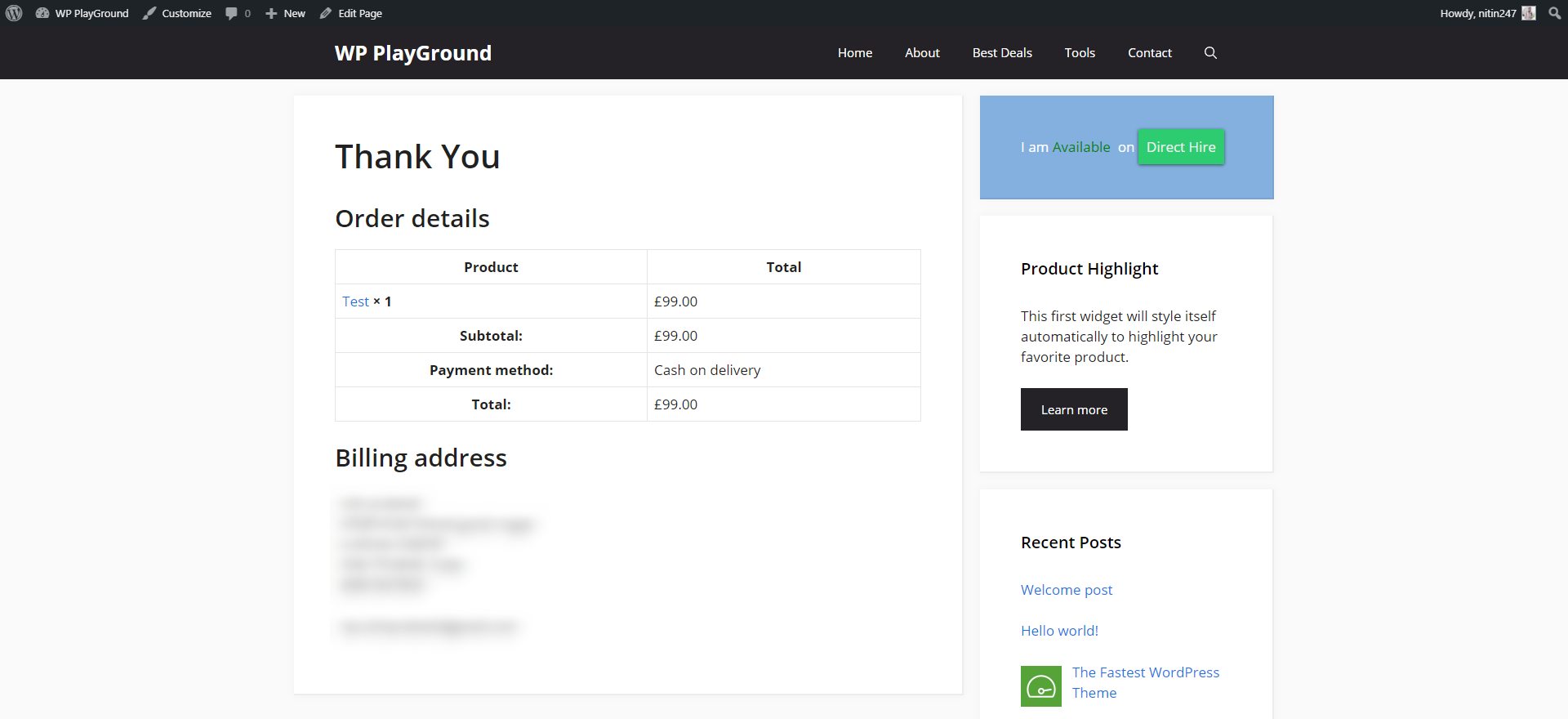Click the Thank You heading
The image size is (1568, 719).
pos(417,157)
